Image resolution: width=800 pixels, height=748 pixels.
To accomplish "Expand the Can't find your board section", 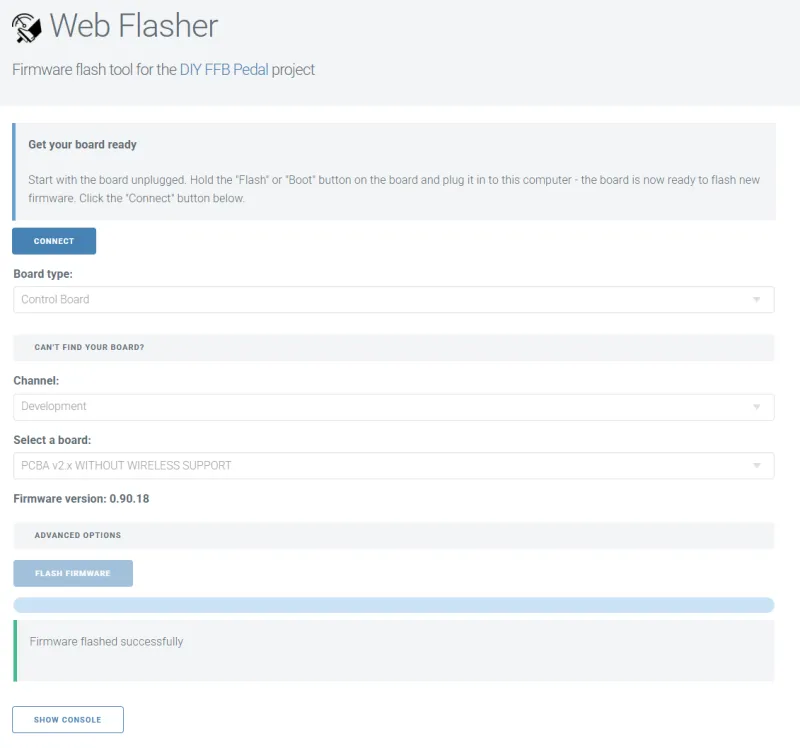I will pyautogui.click(x=394, y=347).
